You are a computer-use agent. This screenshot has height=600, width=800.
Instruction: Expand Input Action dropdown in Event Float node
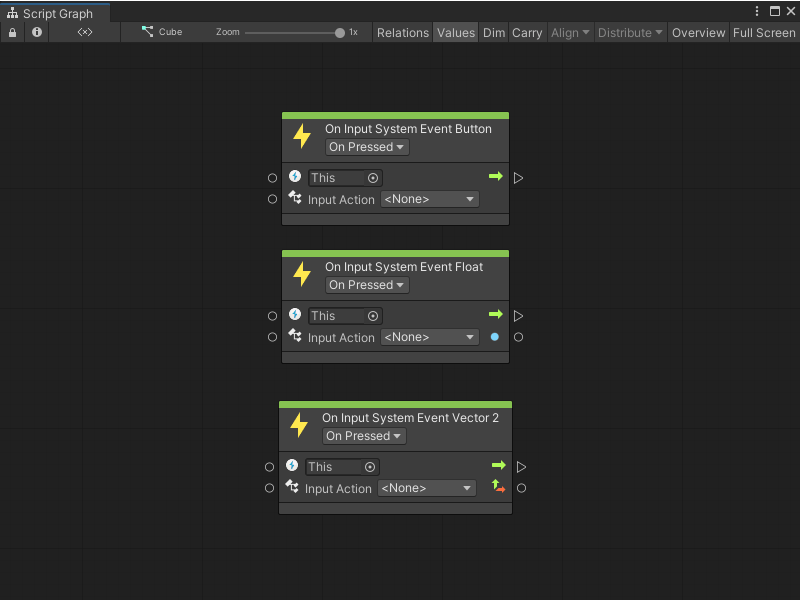[429, 337]
